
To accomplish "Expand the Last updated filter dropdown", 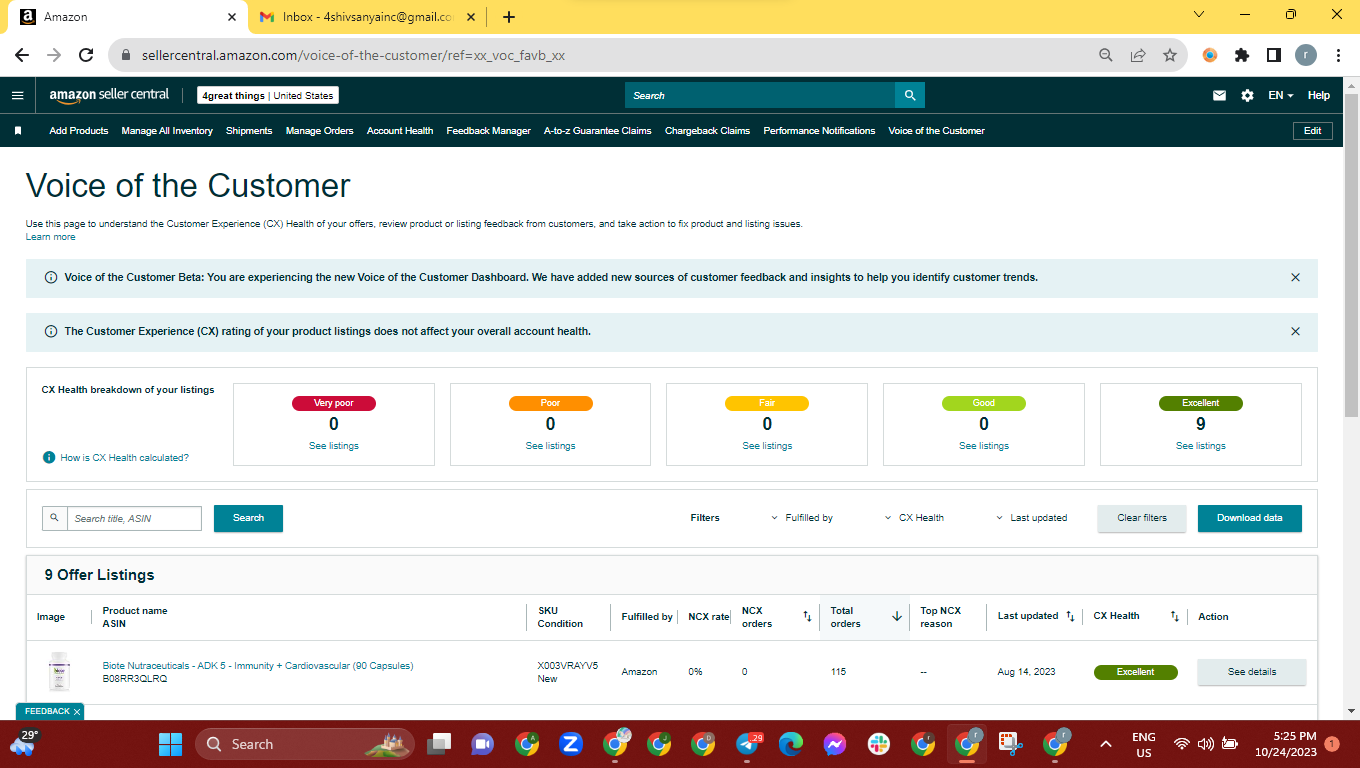I will pyautogui.click(x=1032, y=518).
